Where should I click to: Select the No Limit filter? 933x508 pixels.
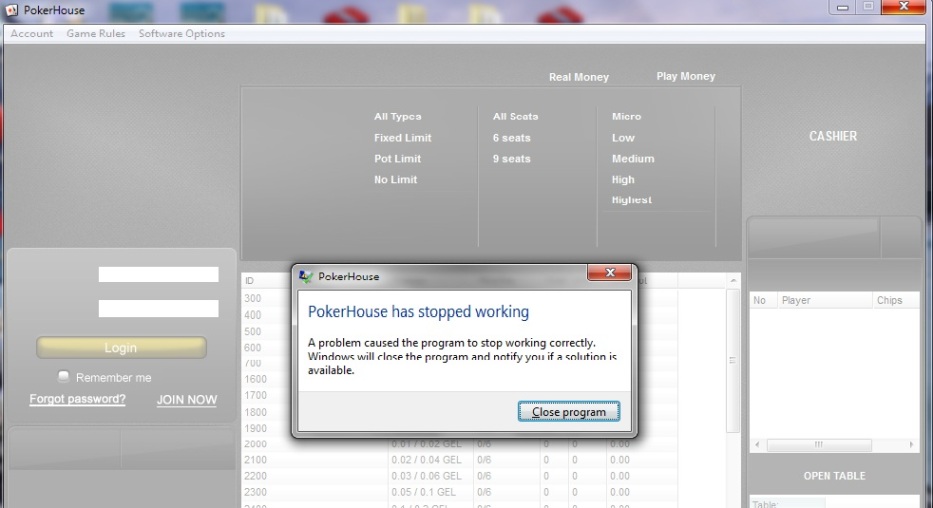click(395, 180)
